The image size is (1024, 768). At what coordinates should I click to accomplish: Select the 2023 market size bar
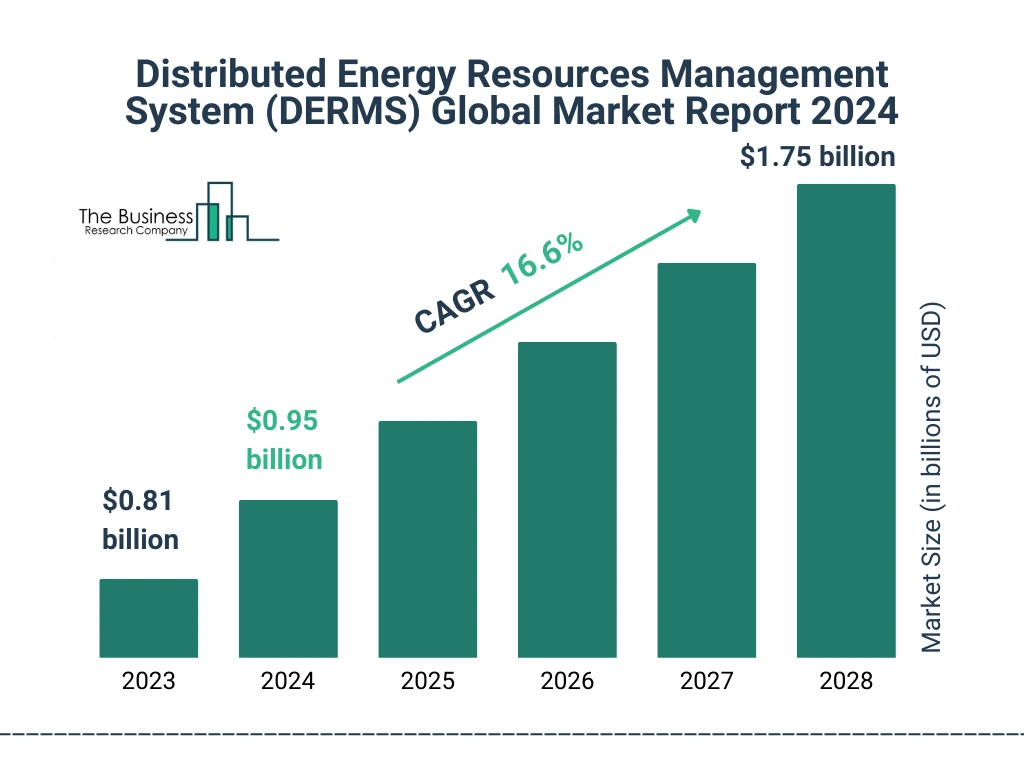(x=148, y=618)
